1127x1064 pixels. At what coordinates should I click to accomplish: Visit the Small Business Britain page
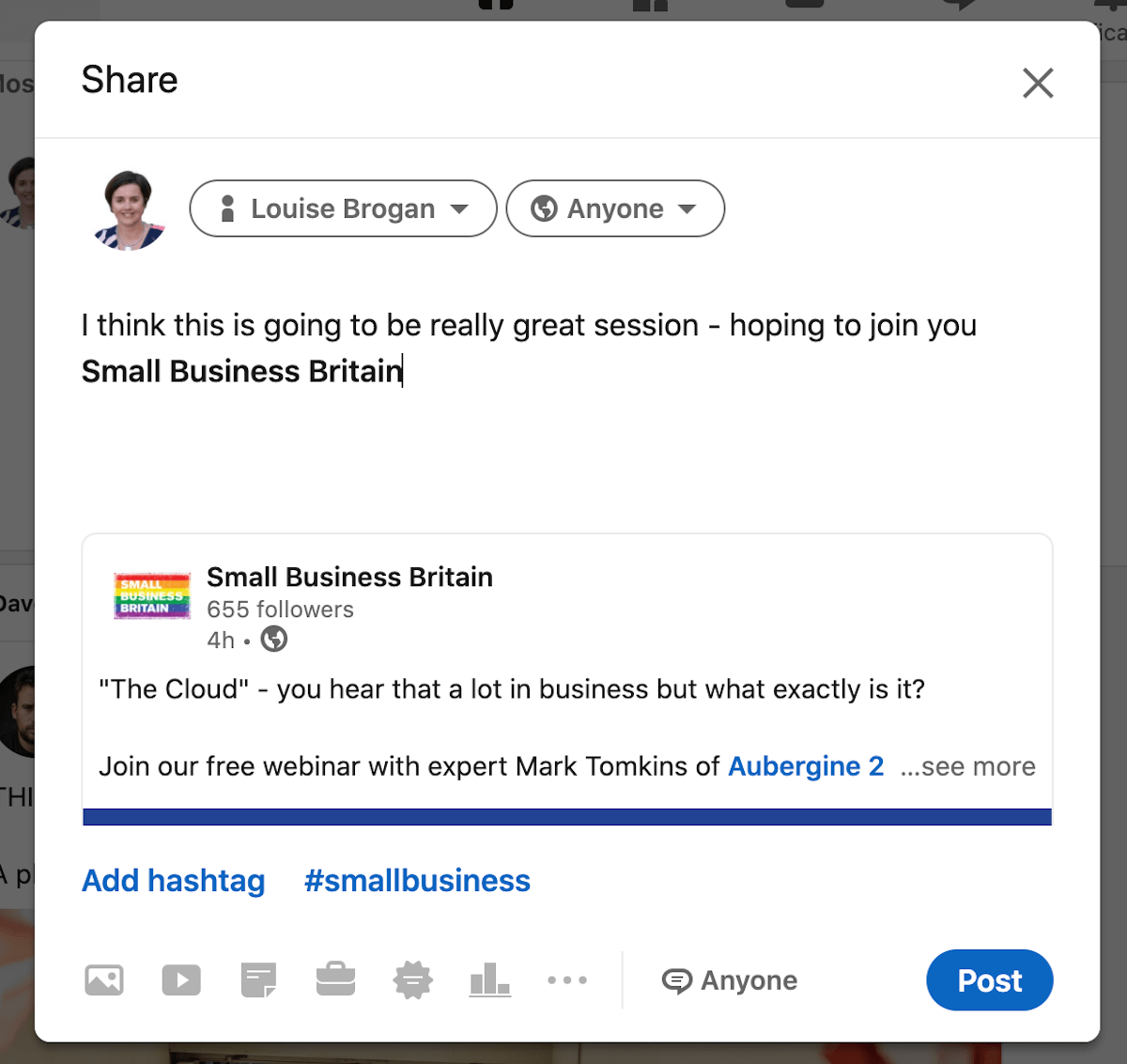coord(349,577)
